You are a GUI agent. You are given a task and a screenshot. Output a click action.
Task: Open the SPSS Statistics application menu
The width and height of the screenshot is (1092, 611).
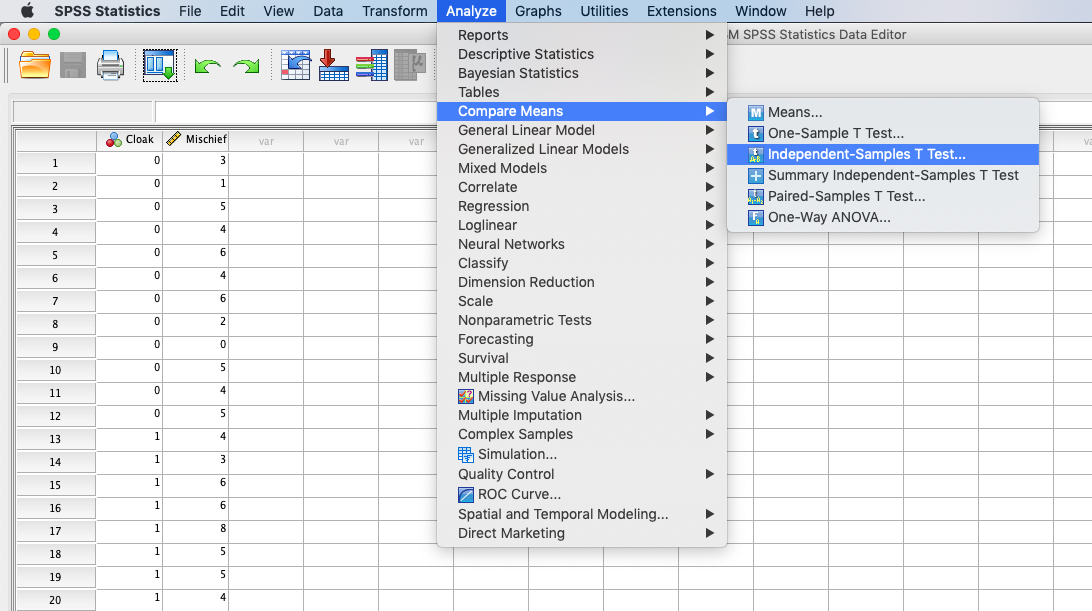click(107, 11)
